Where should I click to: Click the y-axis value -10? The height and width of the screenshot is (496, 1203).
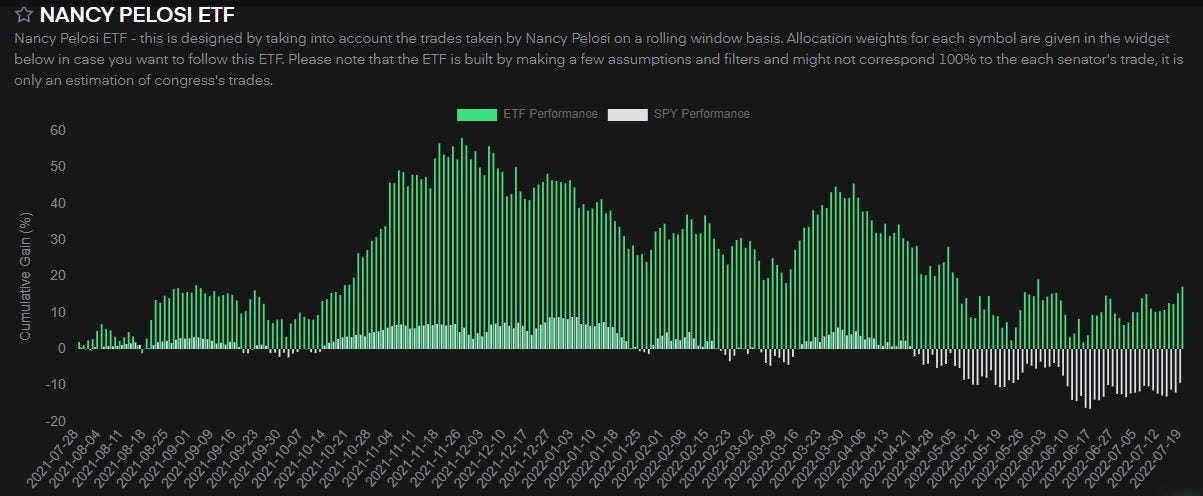tap(56, 385)
